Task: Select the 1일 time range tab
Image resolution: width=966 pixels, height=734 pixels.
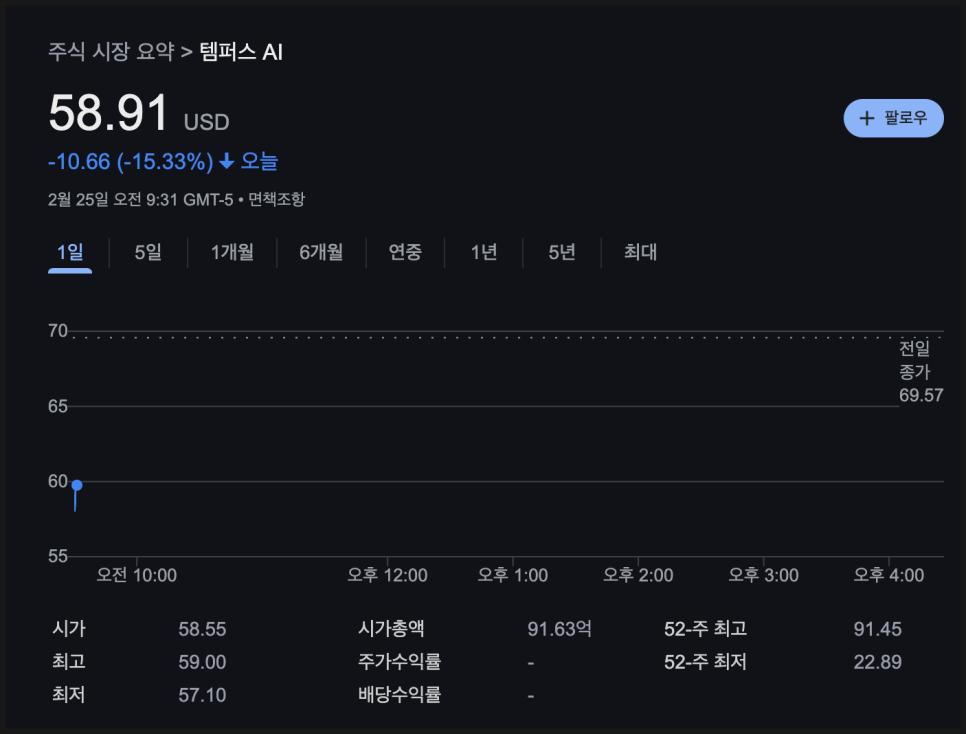Action: point(70,252)
